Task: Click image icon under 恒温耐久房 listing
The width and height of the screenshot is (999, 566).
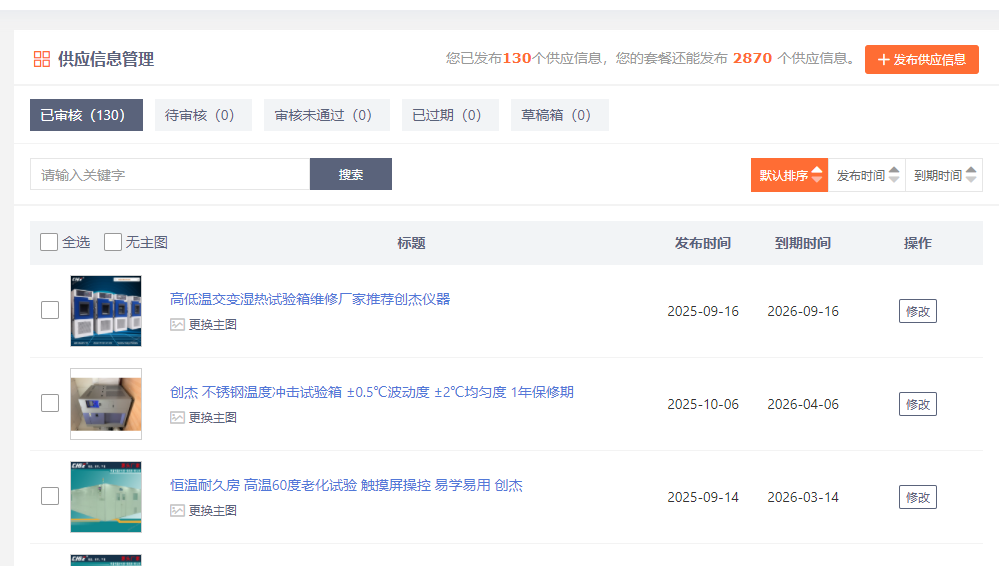Action: tap(177, 511)
